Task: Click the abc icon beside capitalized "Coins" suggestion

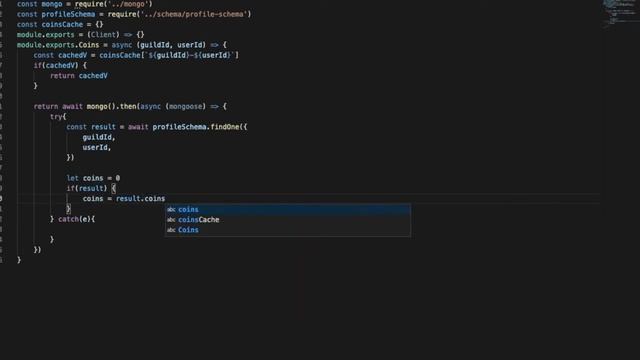Action: click(x=171, y=230)
